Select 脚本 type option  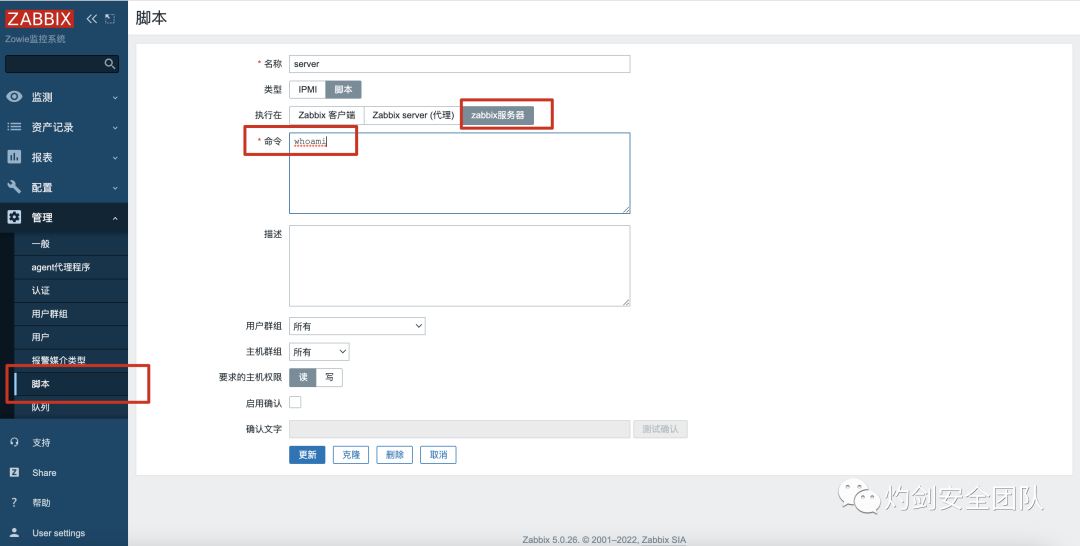343,90
